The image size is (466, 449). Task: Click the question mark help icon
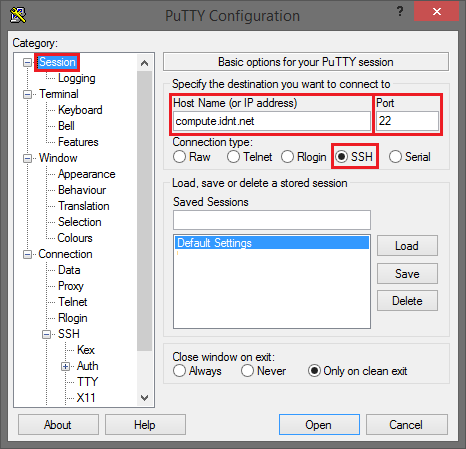tap(400, 12)
